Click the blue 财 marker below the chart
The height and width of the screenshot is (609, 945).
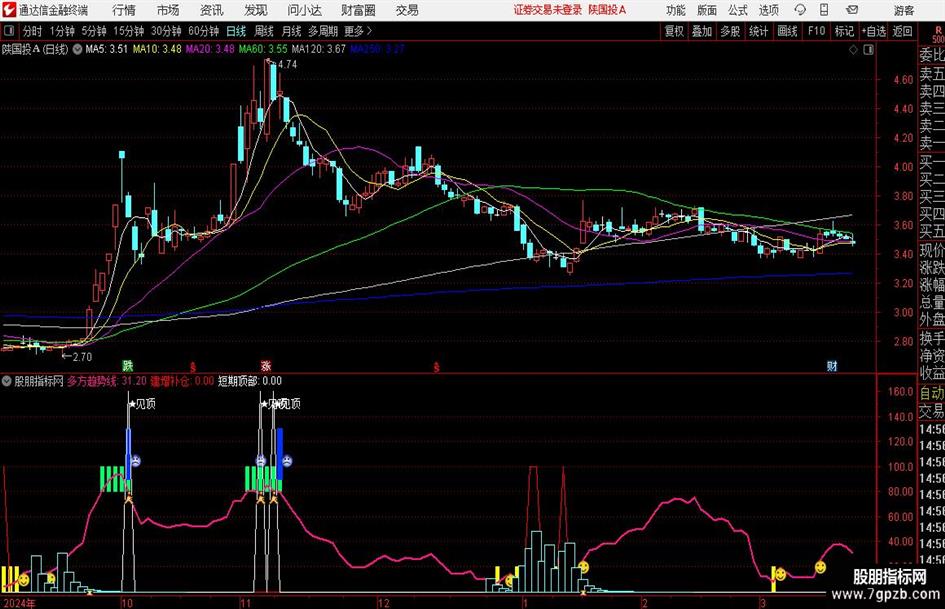832,365
